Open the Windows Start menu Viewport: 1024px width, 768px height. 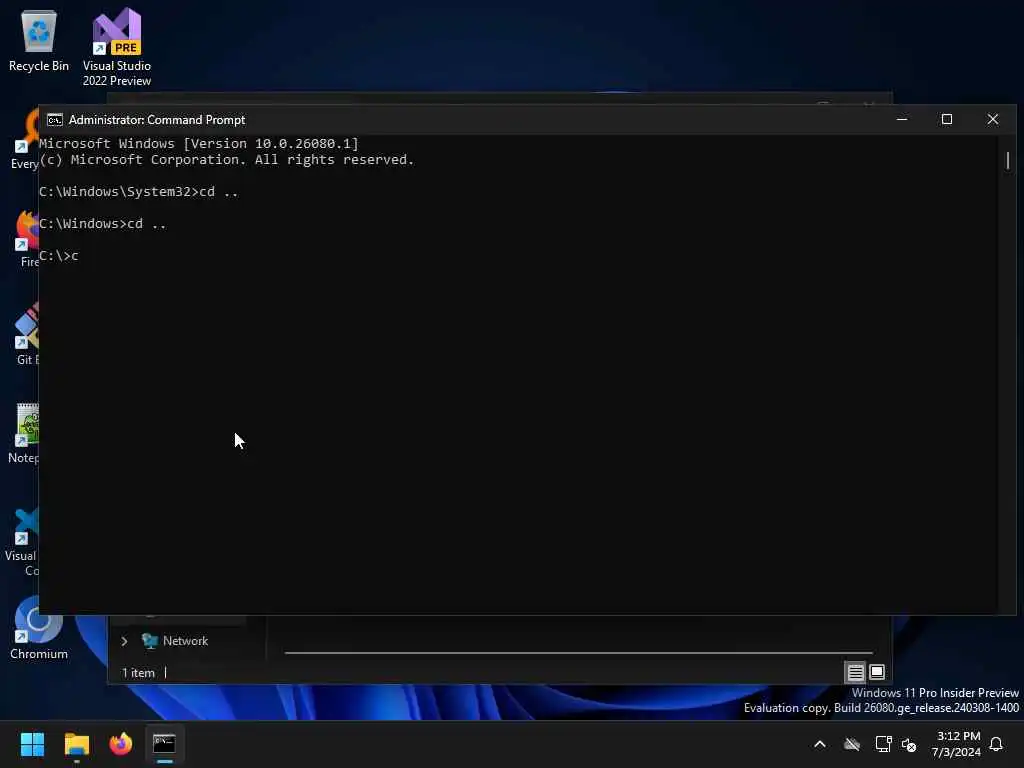[32, 744]
